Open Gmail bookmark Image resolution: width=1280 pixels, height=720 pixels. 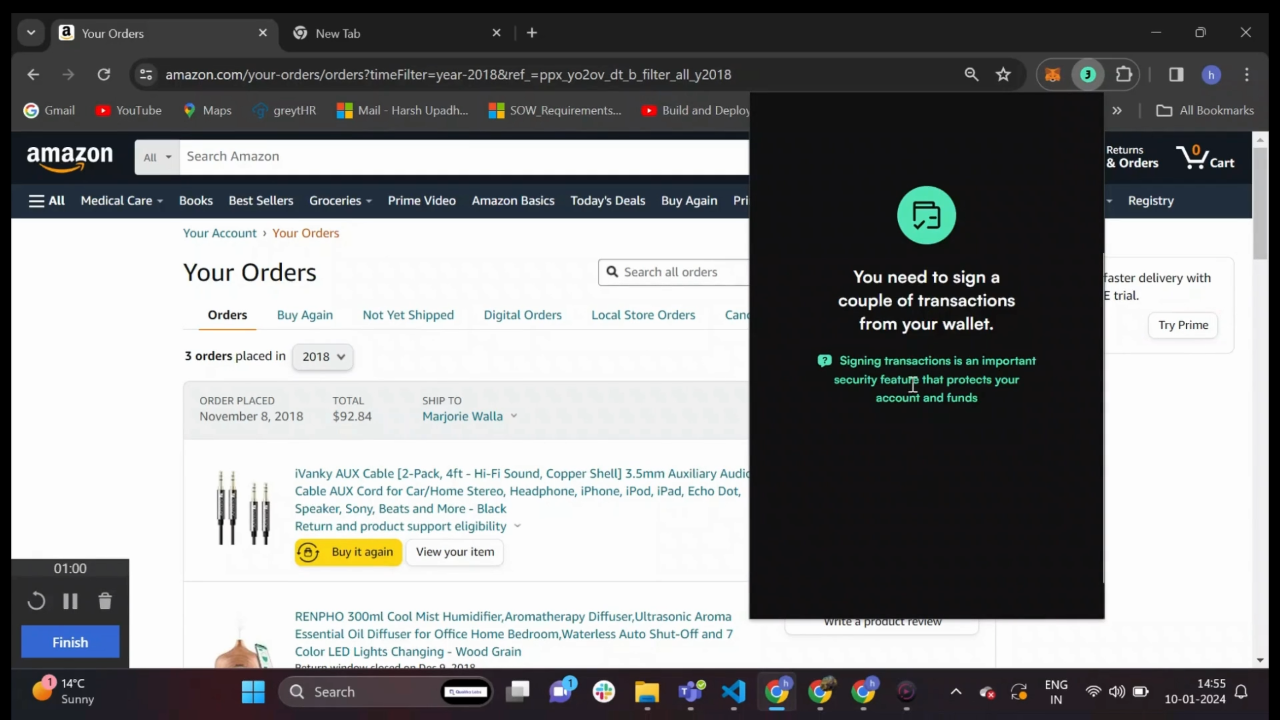click(49, 111)
